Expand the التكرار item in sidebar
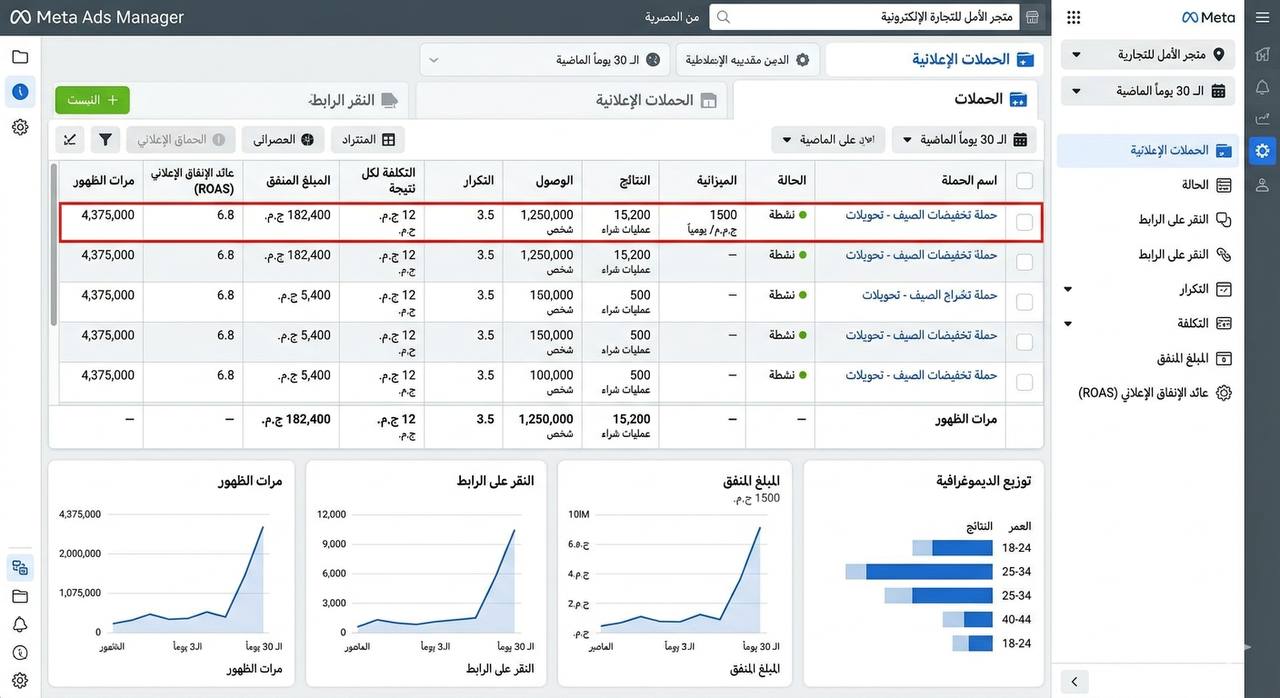This screenshot has width=1280, height=698. (1148, 289)
